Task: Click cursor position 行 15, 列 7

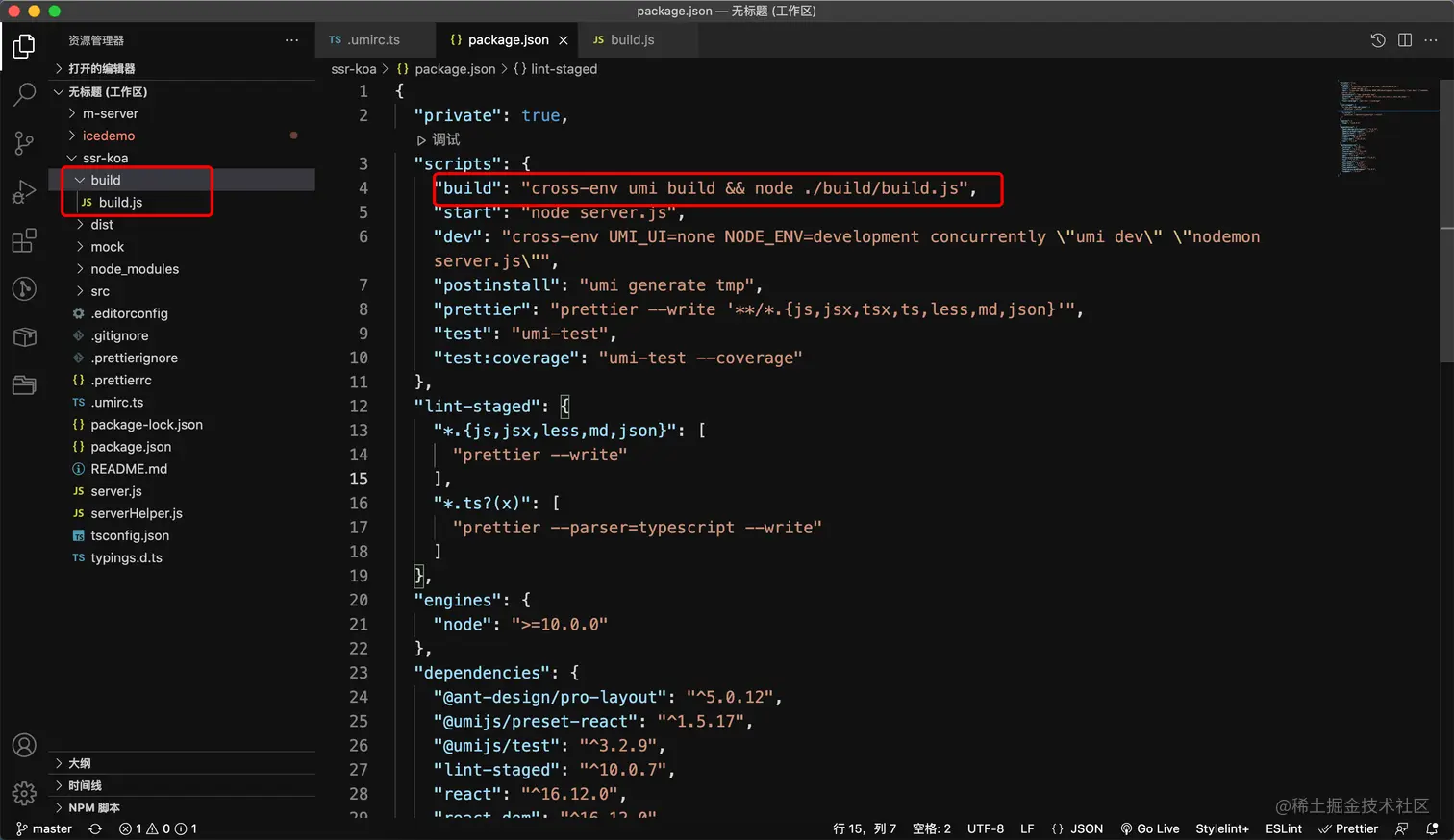Action: tap(865, 828)
